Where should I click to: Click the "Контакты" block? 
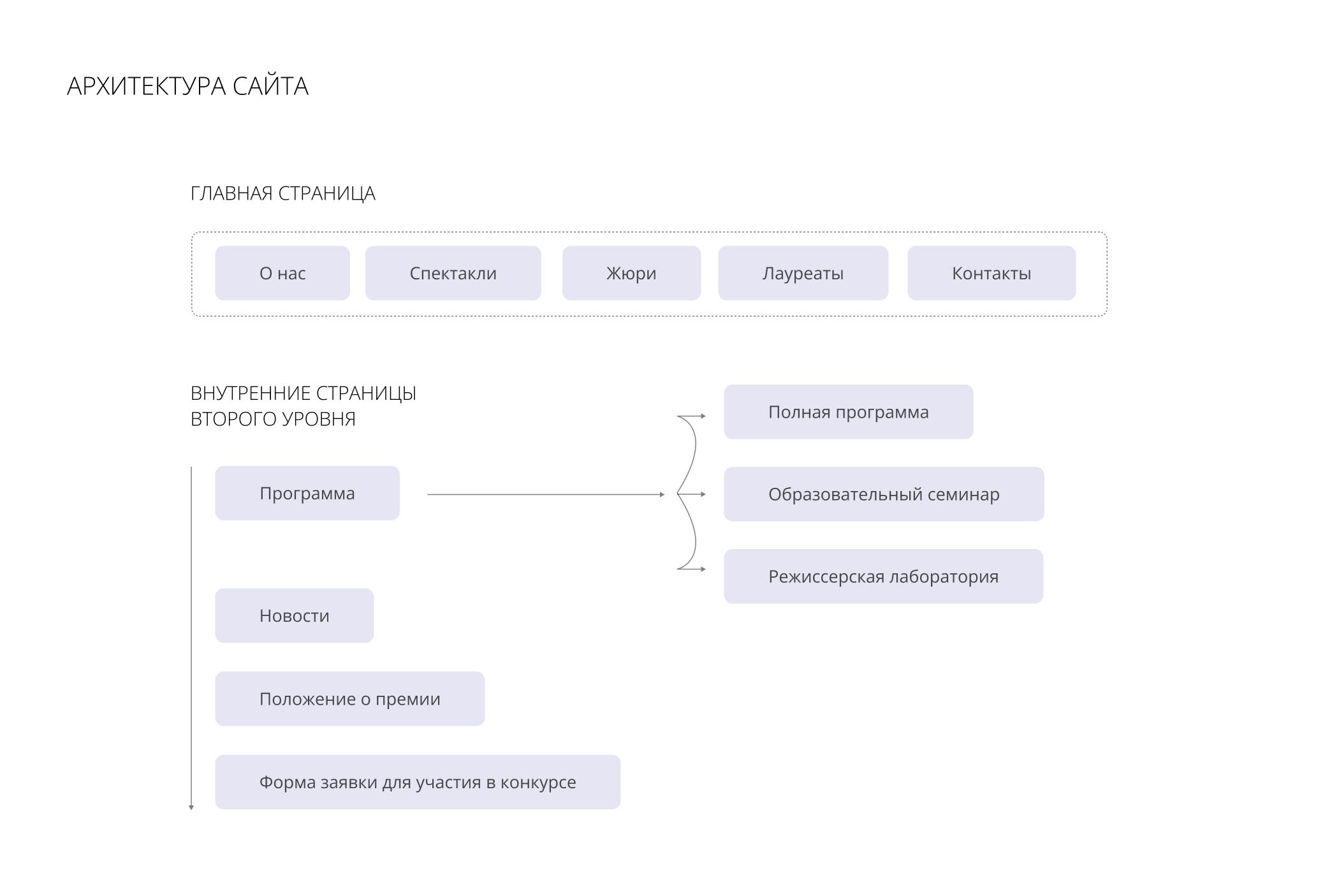tap(991, 273)
